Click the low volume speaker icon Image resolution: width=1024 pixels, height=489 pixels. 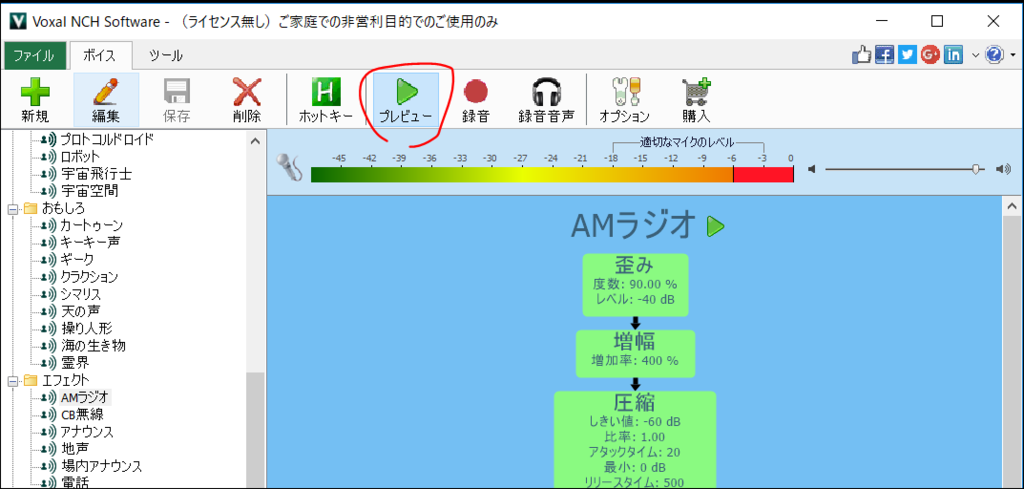click(812, 169)
